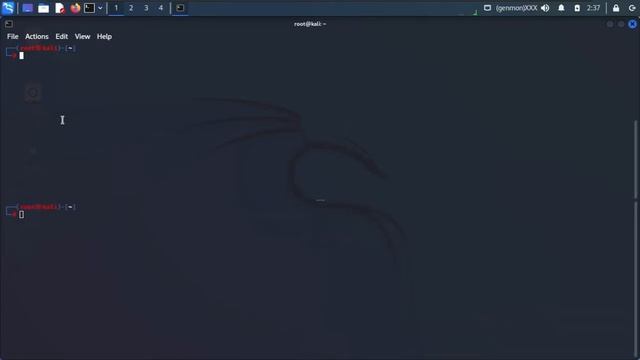Click the lower root@kali prompt text

40,207
